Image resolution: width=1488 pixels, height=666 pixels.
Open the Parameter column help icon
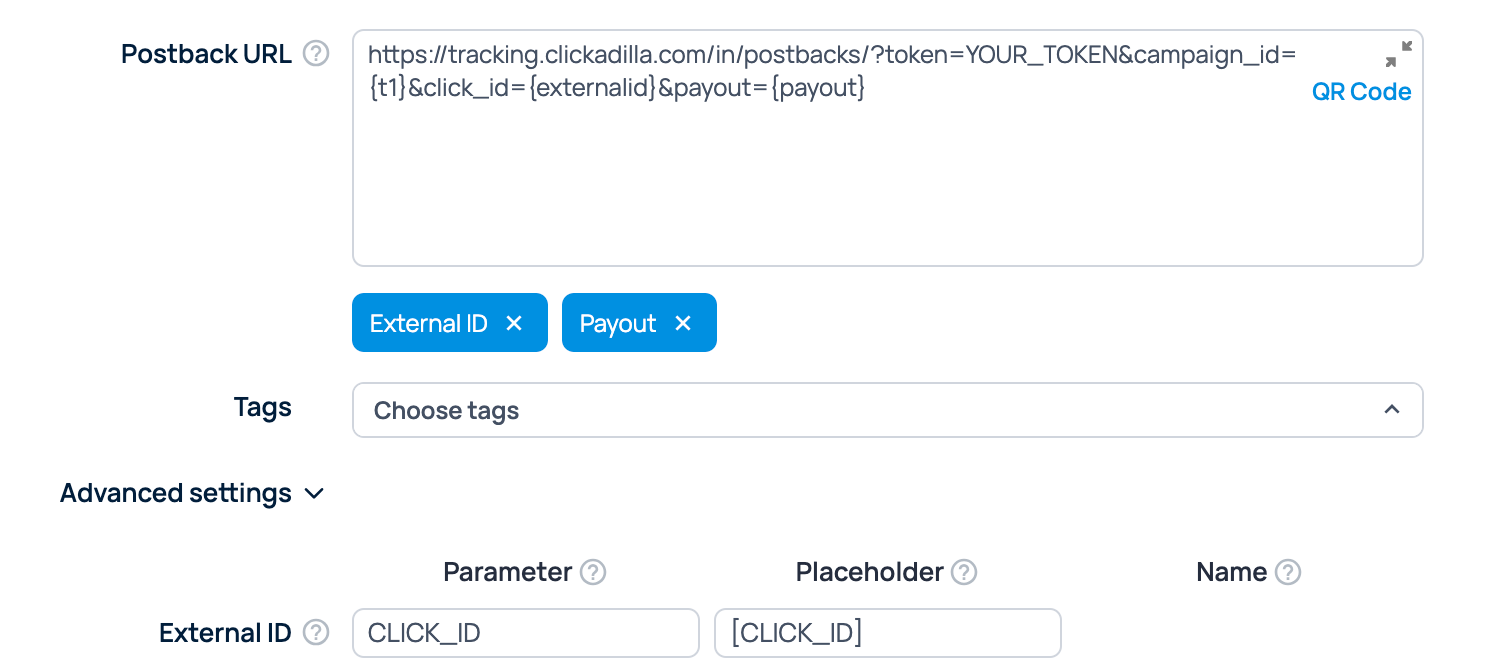point(593,571)
